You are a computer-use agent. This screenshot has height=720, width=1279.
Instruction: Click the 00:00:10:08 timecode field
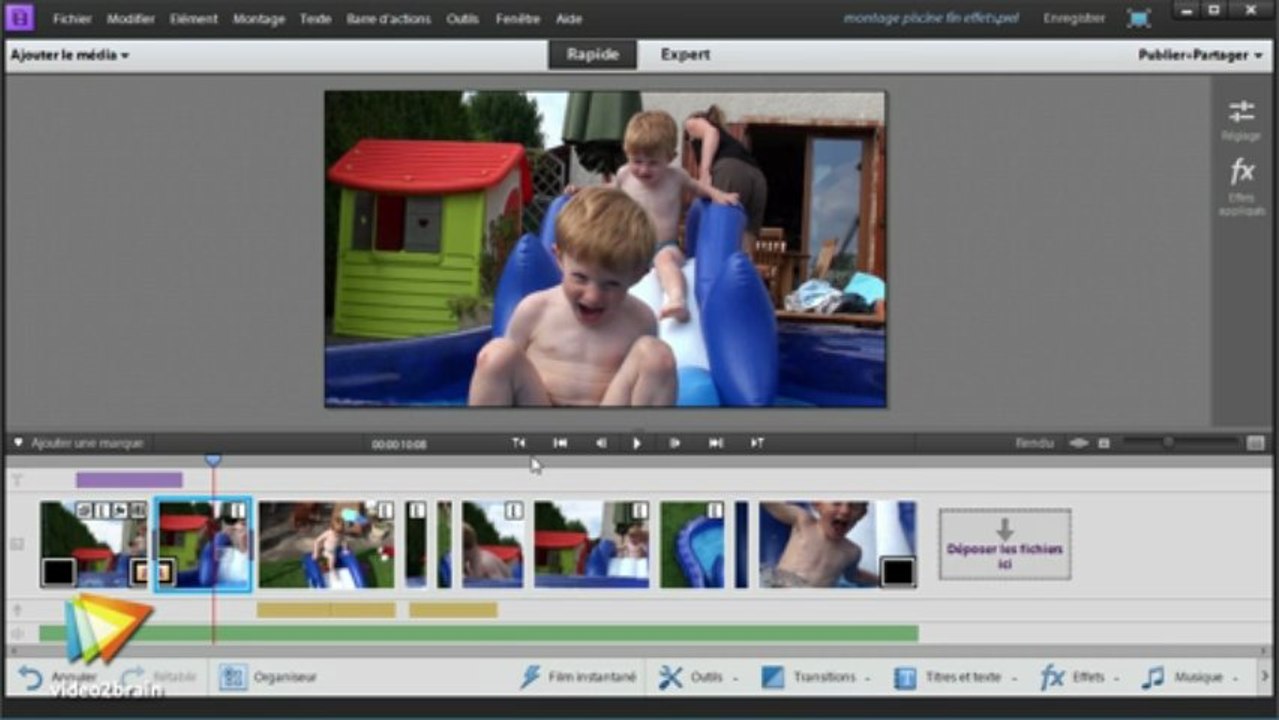point(399,444)
